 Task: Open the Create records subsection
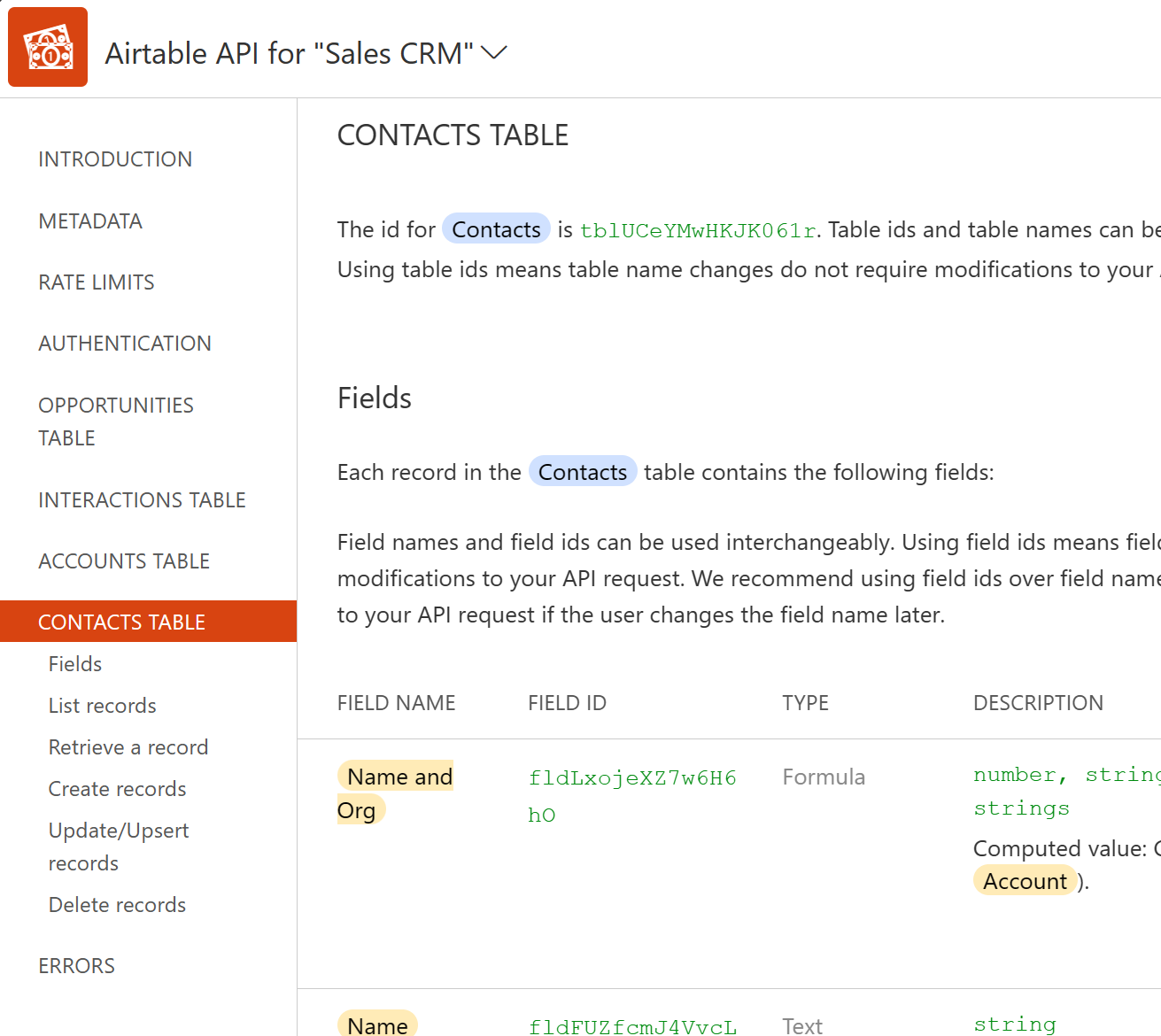pos(118,789)
